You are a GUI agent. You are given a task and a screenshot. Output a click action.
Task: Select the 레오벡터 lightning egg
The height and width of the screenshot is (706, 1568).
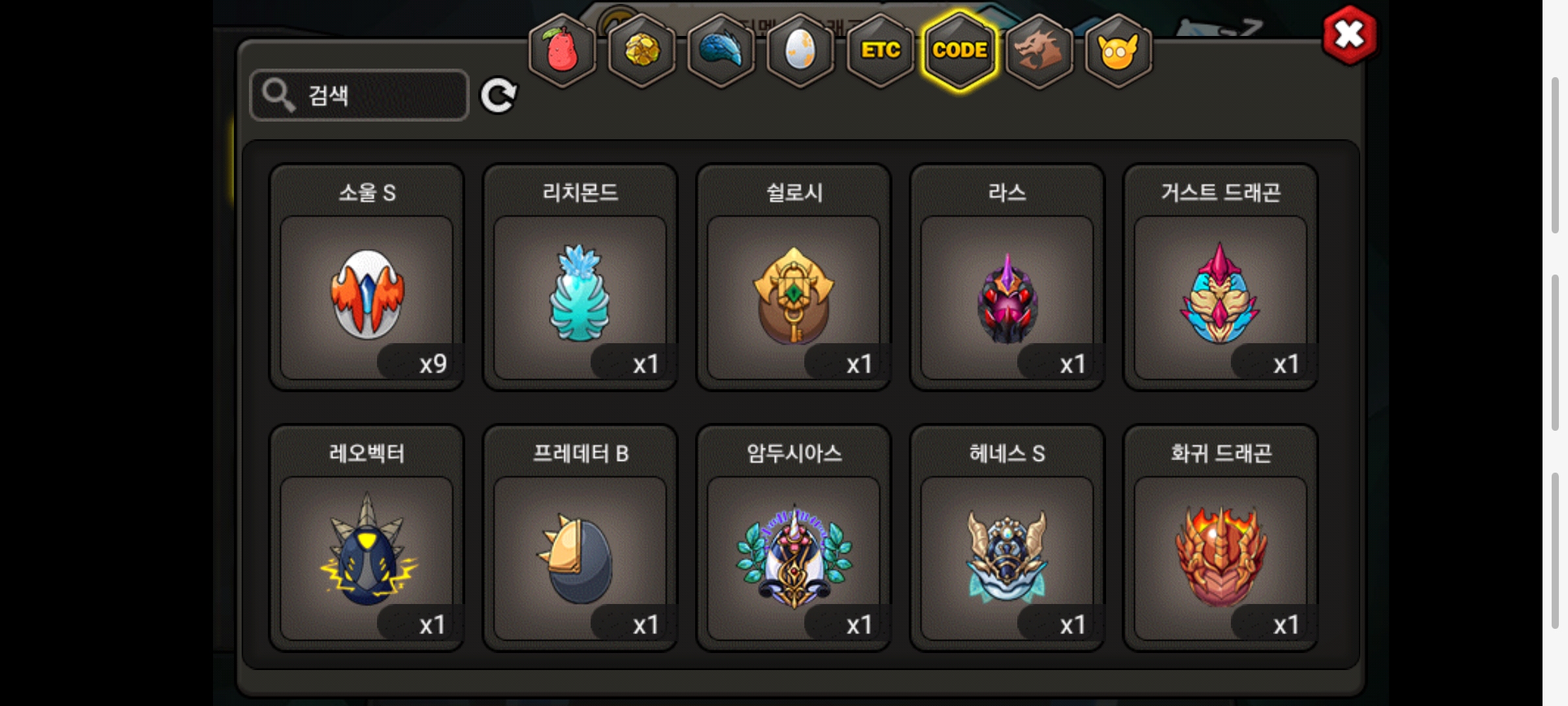(367, 538)
